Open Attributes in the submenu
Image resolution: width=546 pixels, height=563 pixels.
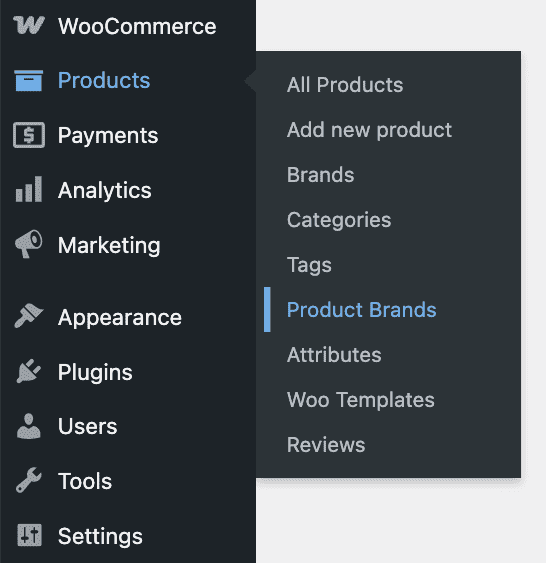[x=334, y=355]
